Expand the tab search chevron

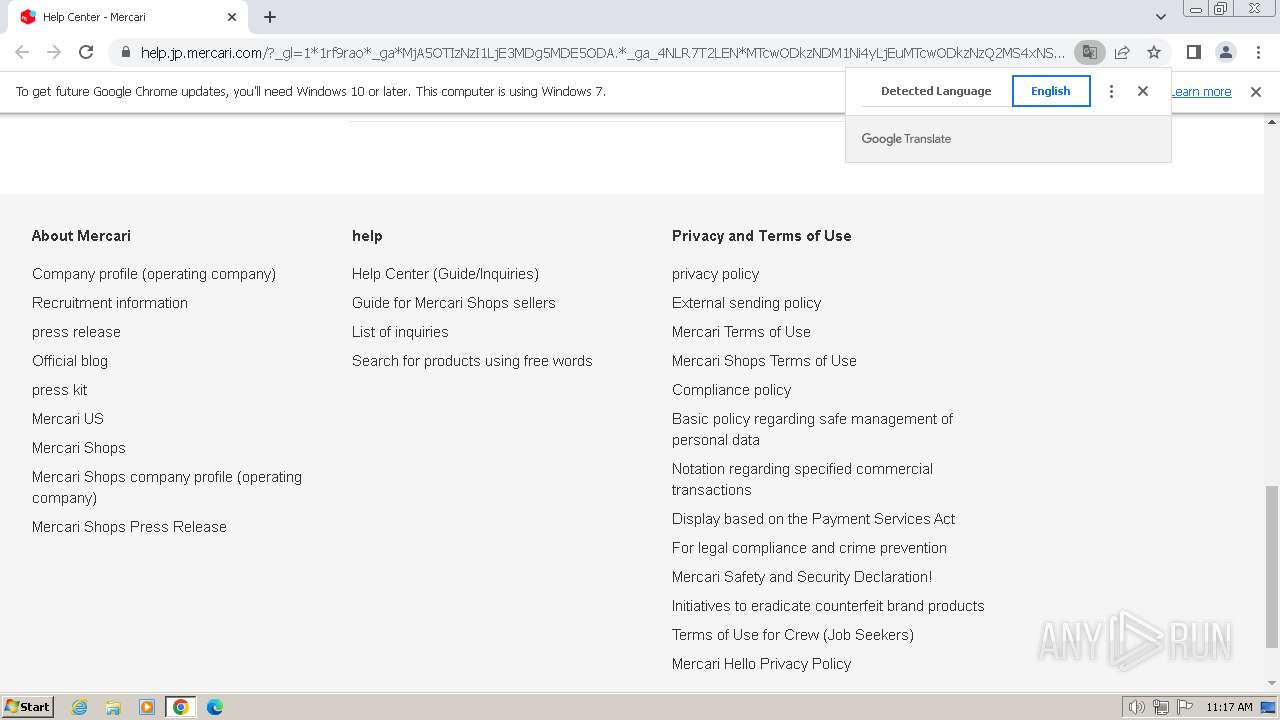pos(1160,17)
